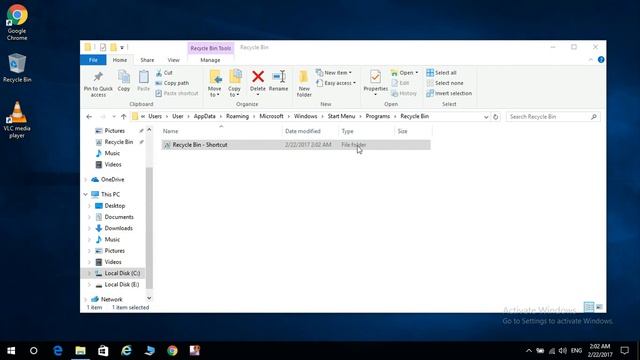Click the Up one level arrow
Image resolution: width=640 pixels, height=360 pixels.
(123, 117)
